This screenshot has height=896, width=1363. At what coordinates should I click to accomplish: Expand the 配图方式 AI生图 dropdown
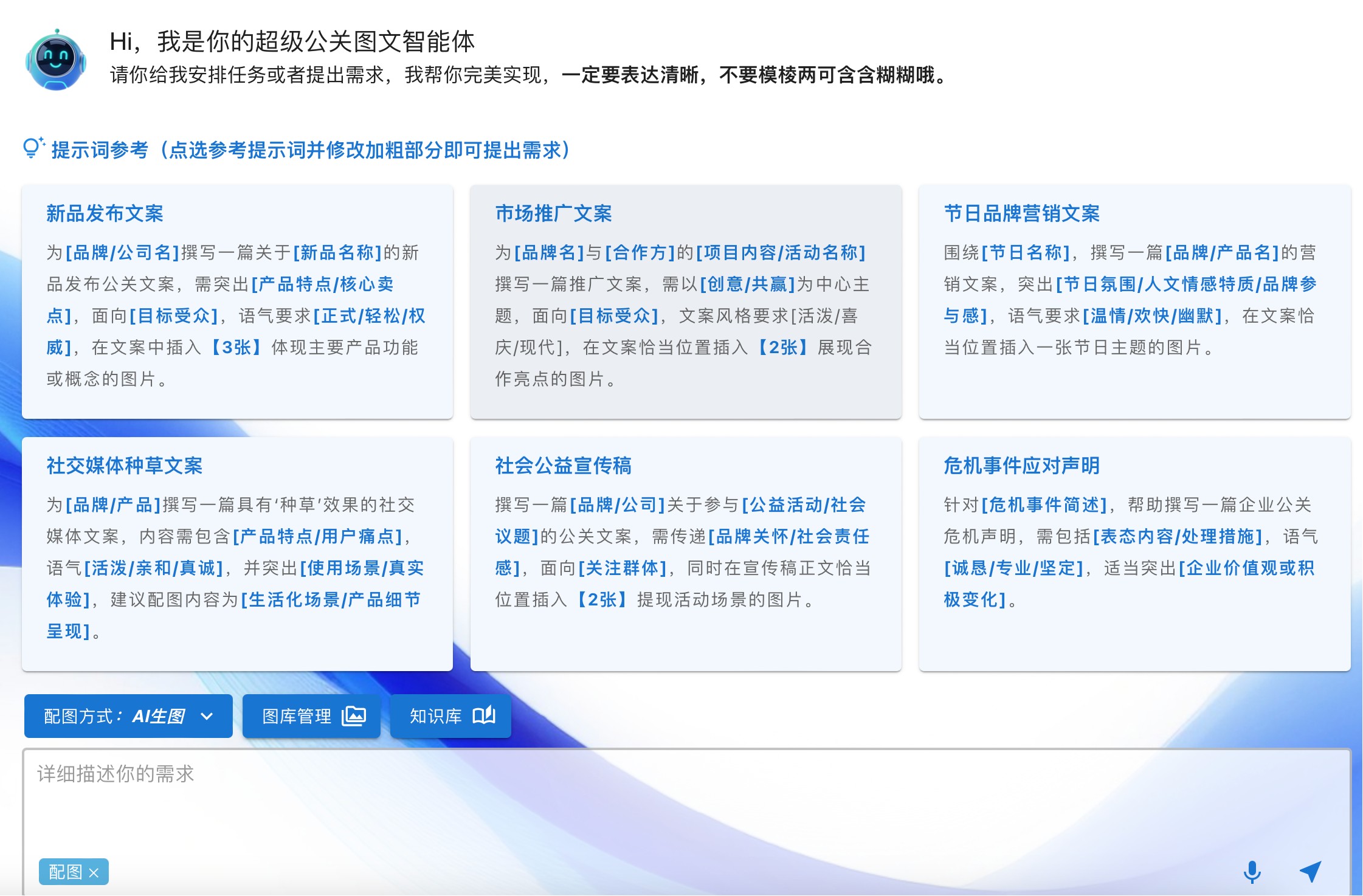click(x=128, y=716)
